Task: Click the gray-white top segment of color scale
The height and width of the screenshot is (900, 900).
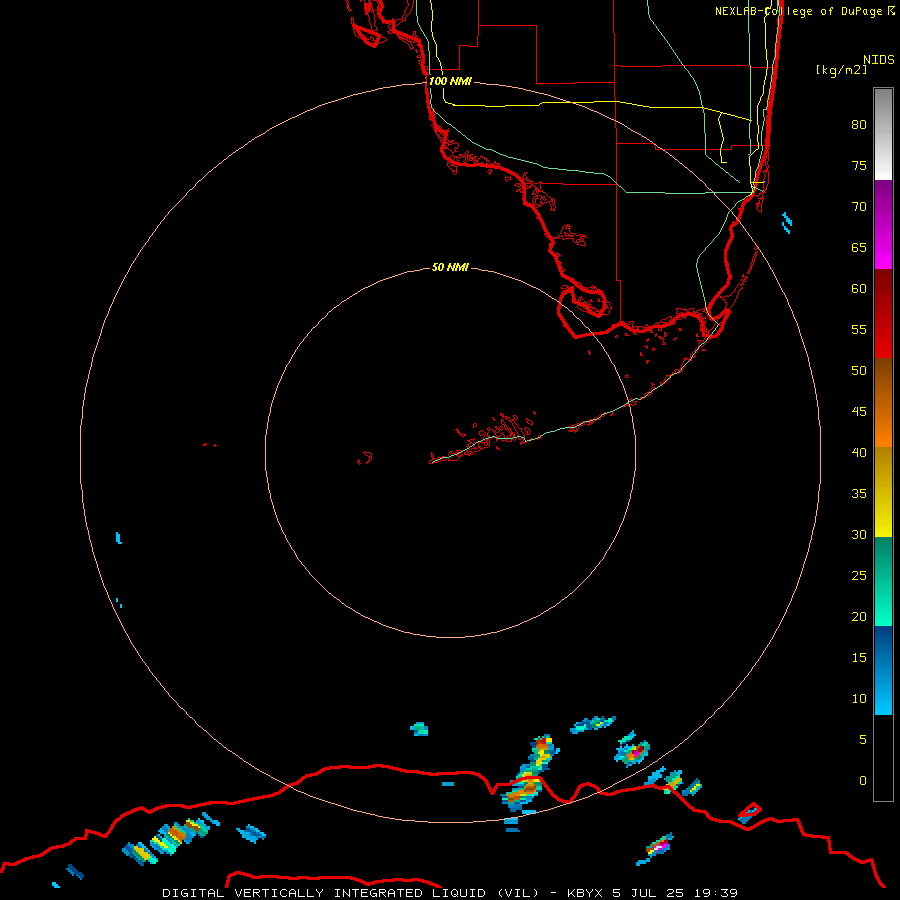Action: (883, 134)
